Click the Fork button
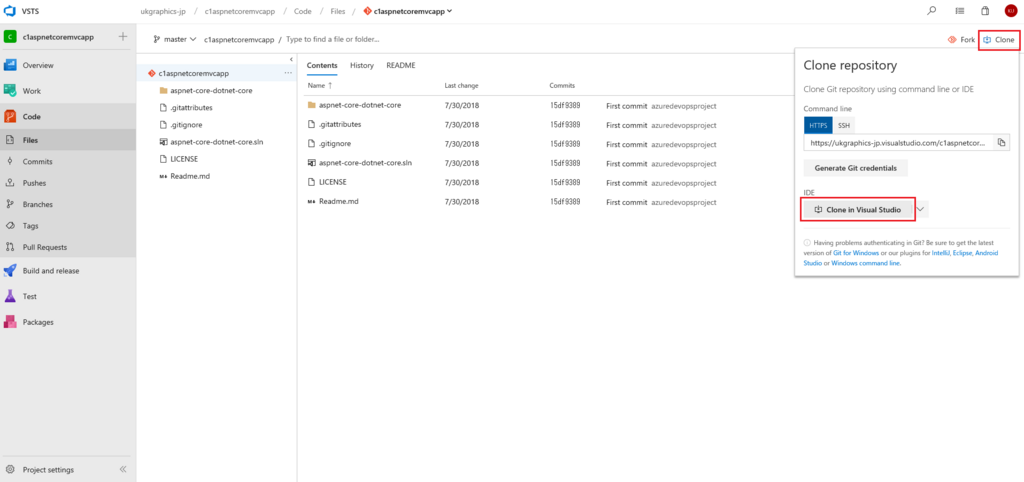 (x=961, y=40)
